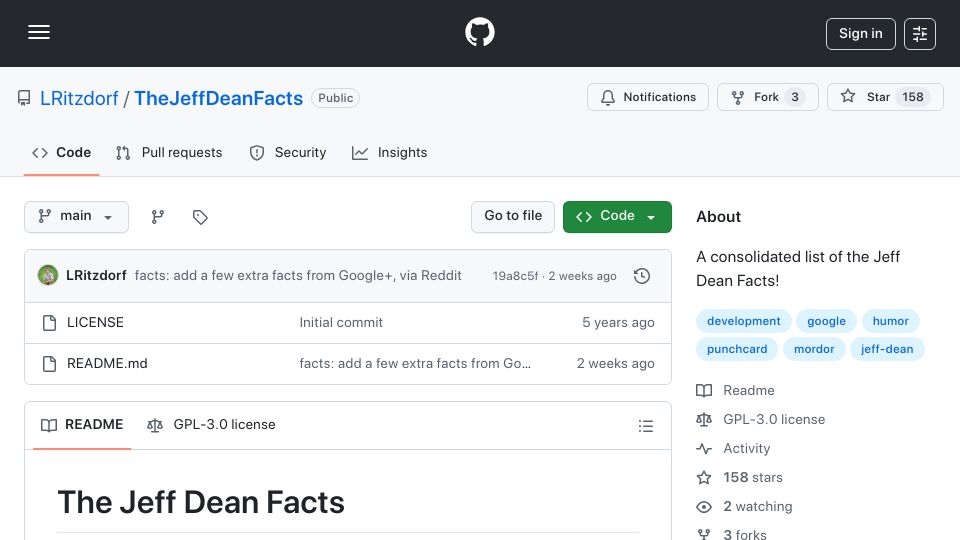View branches via the branch icon
The height and width of the screenshot is (540, 960).
[158, 217]
